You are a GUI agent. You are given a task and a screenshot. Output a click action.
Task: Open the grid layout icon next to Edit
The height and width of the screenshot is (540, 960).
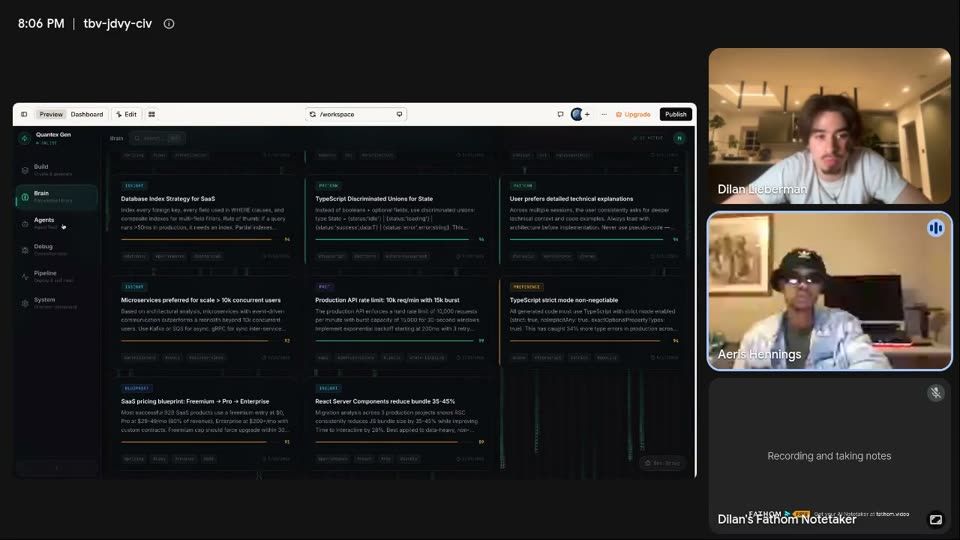(152, 114)
